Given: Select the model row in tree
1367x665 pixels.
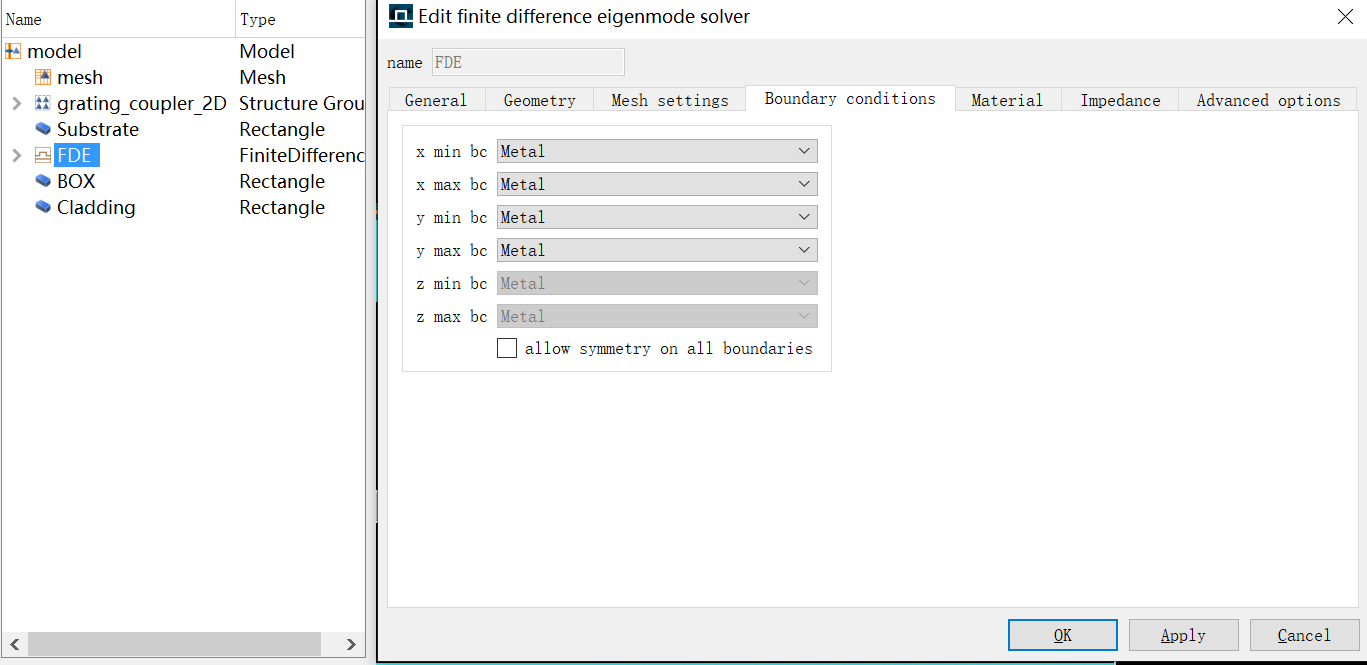Looking at the screenshot, I should tap(183, 51).
